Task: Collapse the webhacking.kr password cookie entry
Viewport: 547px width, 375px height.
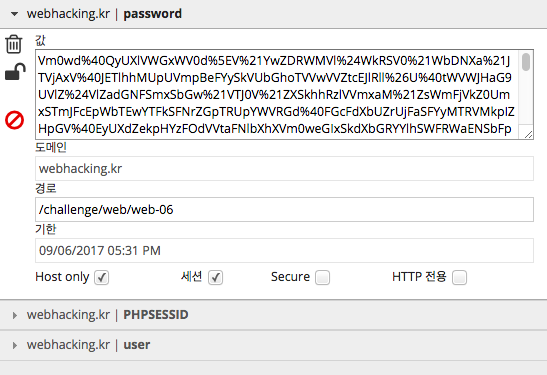Action: click(x=14, y=14)
